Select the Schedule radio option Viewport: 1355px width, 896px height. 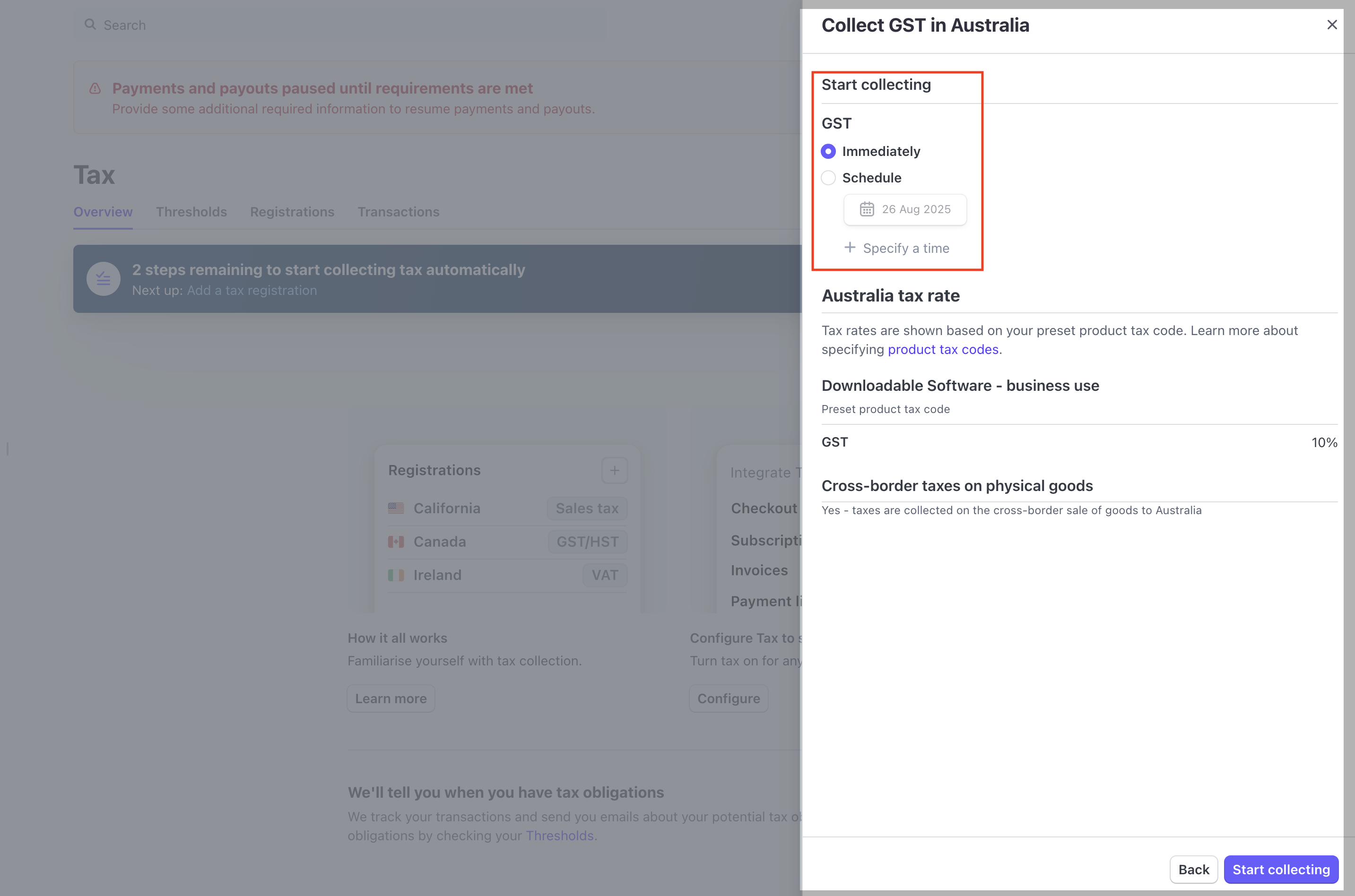pyautogui.click(x=828, y=178)
